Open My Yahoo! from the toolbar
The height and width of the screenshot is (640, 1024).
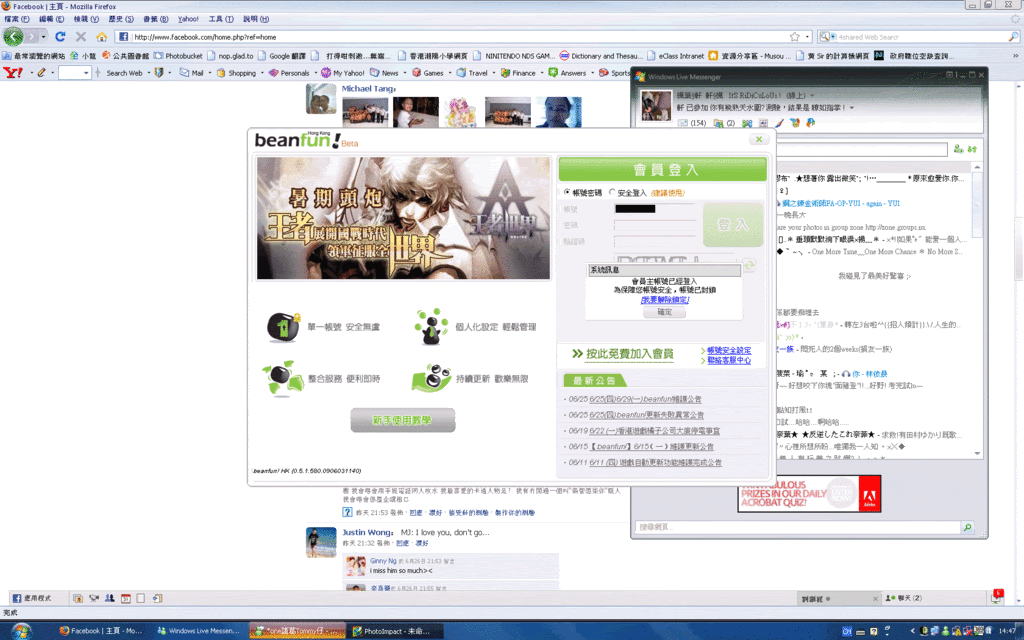[343, 72]
